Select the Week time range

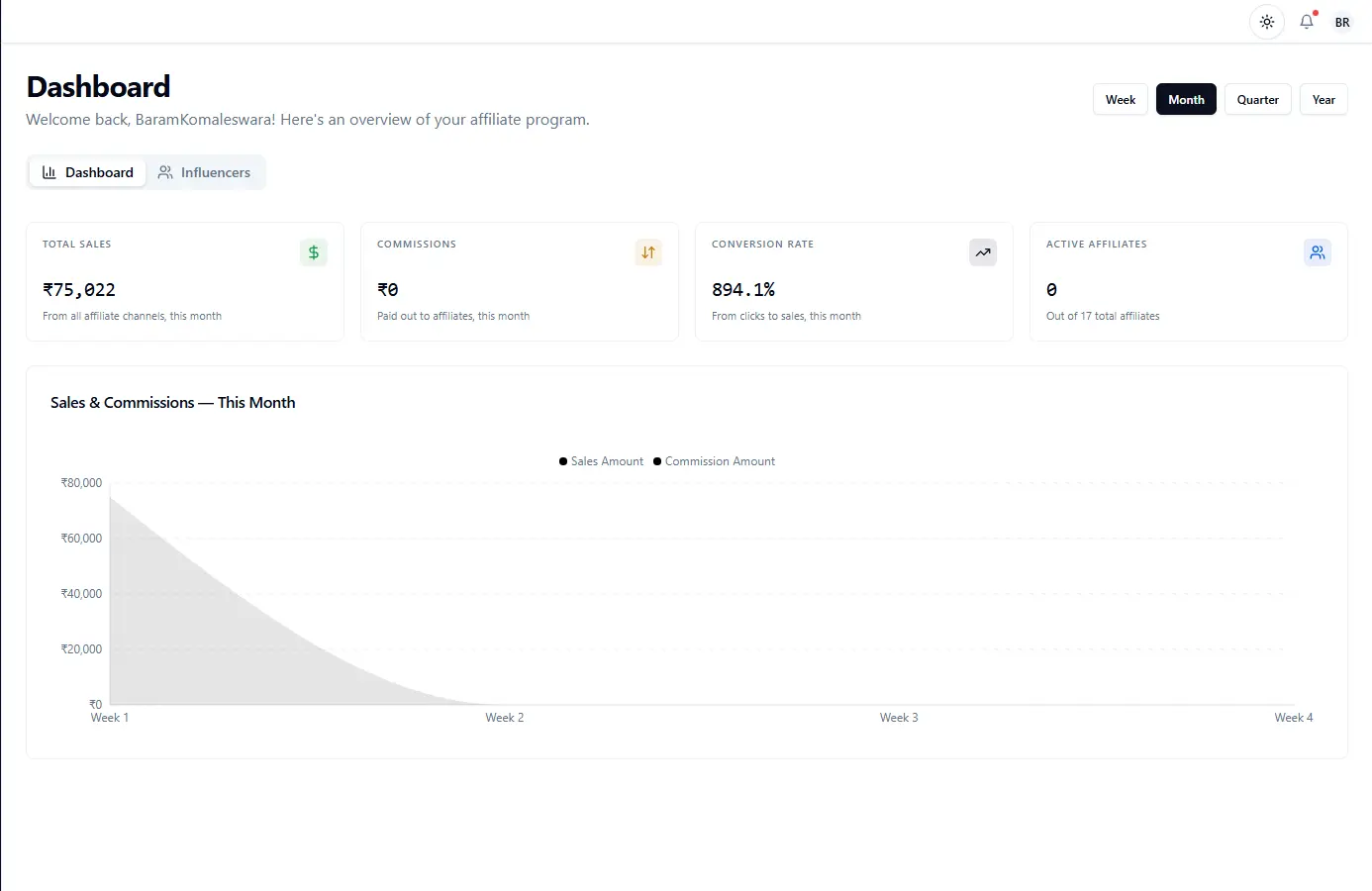click(x=1121, y=99)
